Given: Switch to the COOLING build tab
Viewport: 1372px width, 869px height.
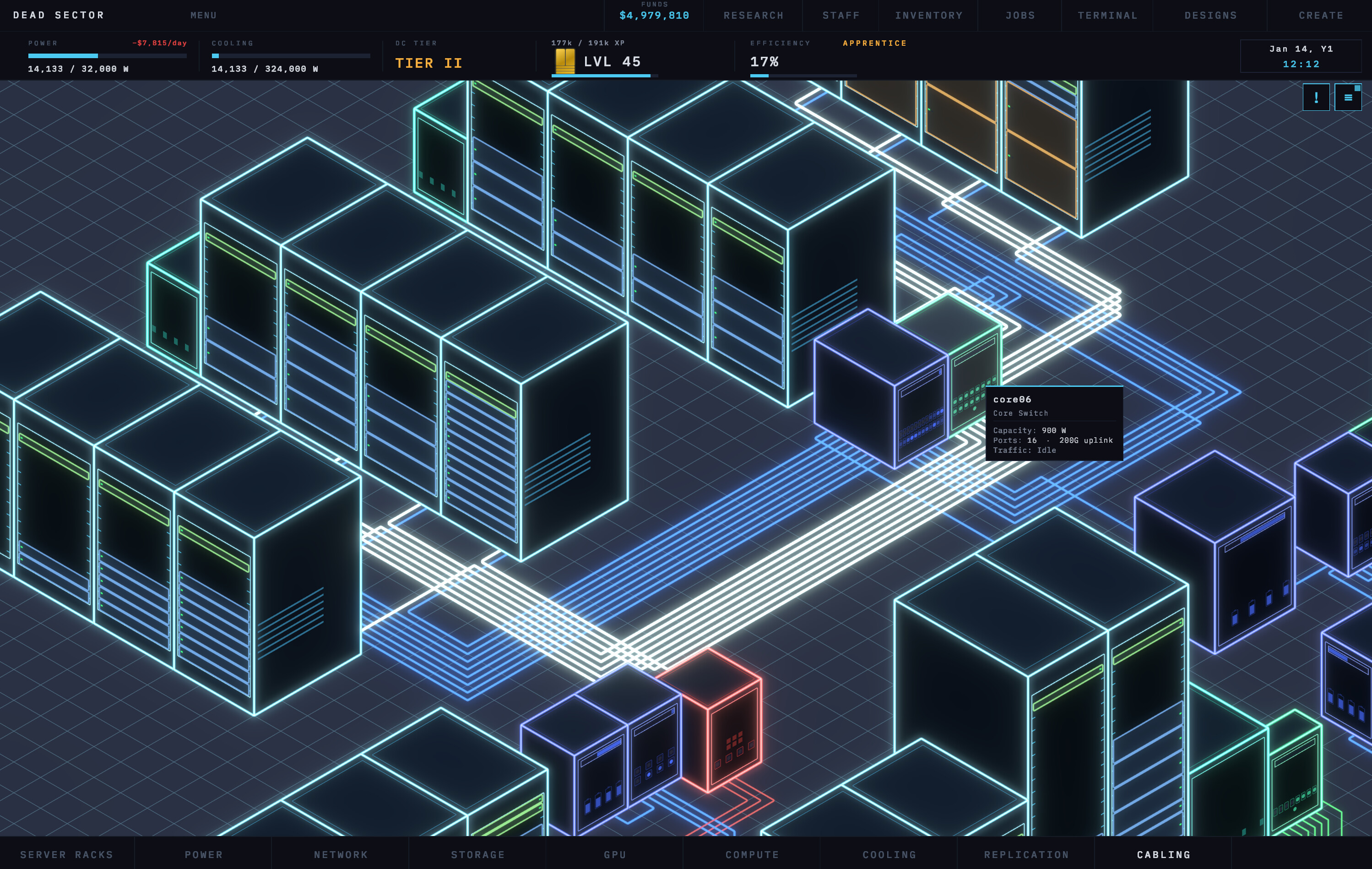Looking at the screenshot, I should (x=889, y=854).
